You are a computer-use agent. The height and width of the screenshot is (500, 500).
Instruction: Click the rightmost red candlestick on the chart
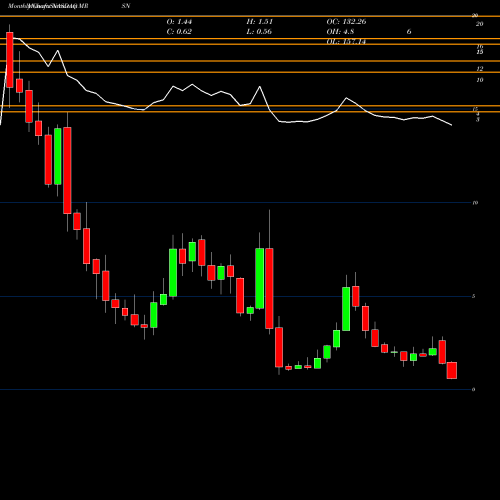pos(452,370)
